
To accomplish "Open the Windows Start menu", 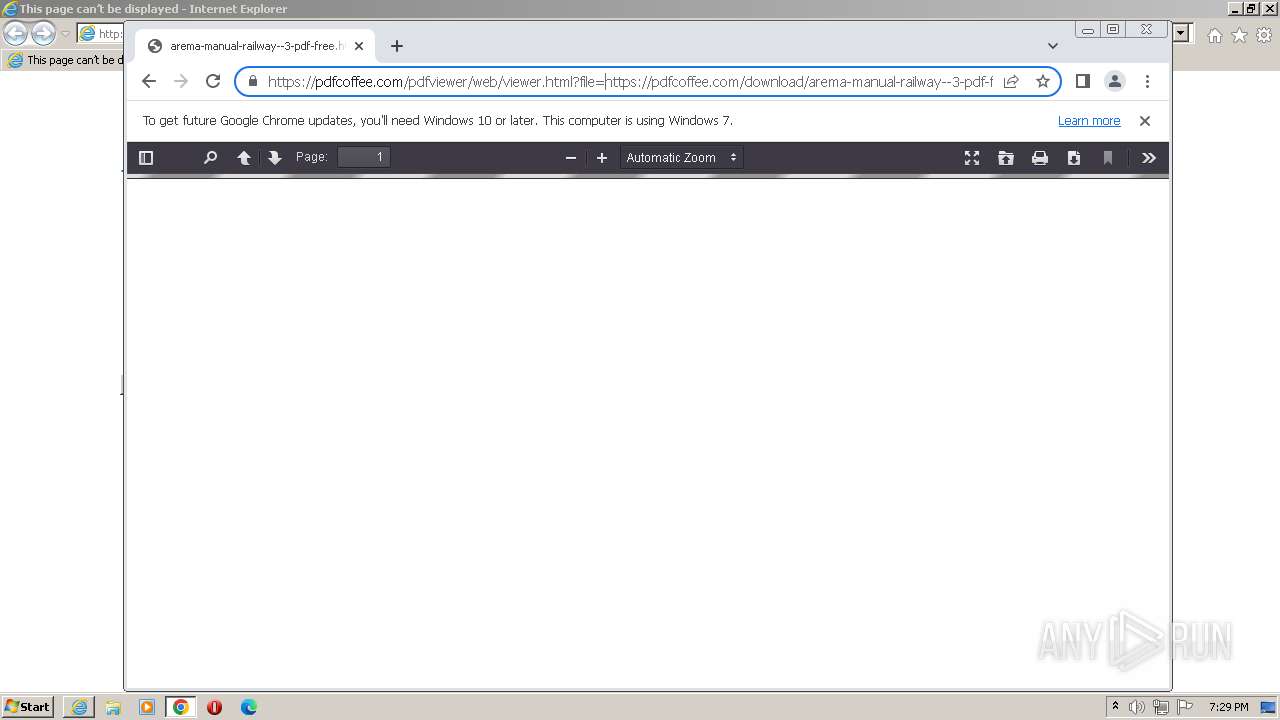I will coord(27,707).
